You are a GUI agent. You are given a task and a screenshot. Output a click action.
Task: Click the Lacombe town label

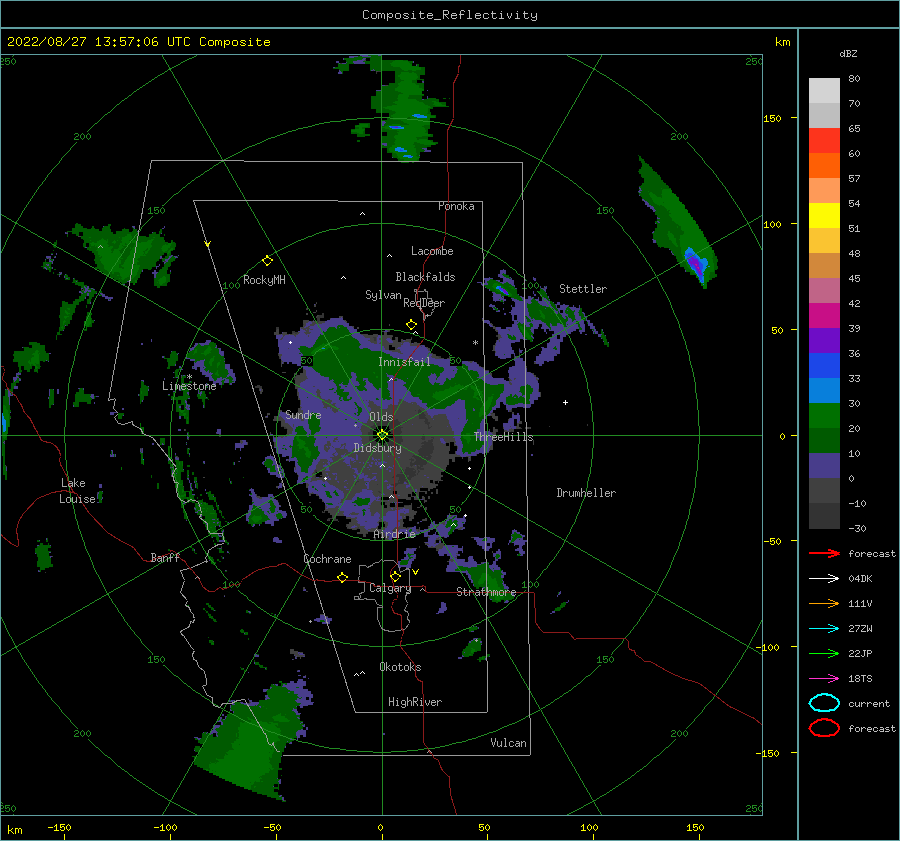[x=432, y=251]
